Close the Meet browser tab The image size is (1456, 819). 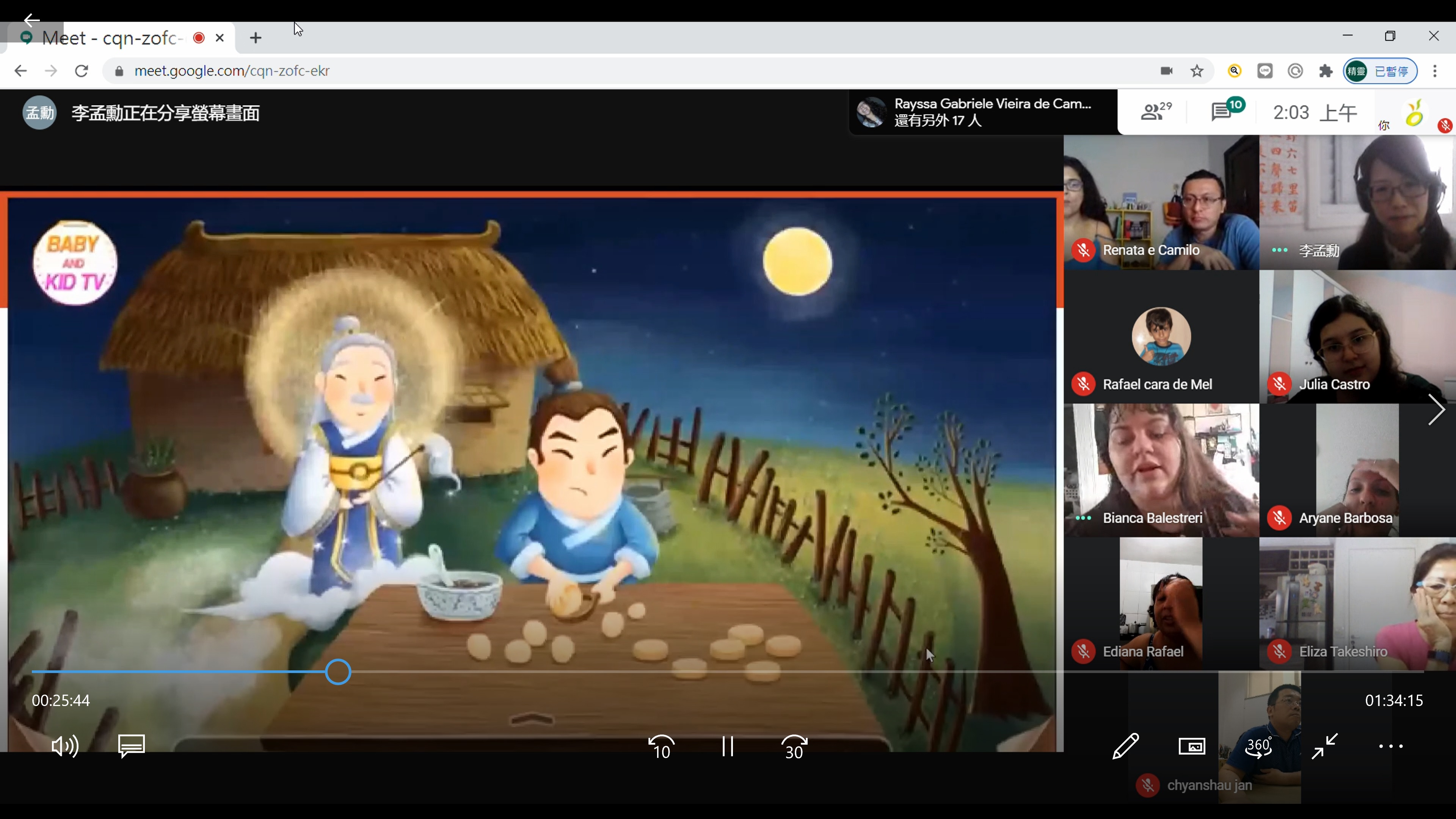[220, 38]
